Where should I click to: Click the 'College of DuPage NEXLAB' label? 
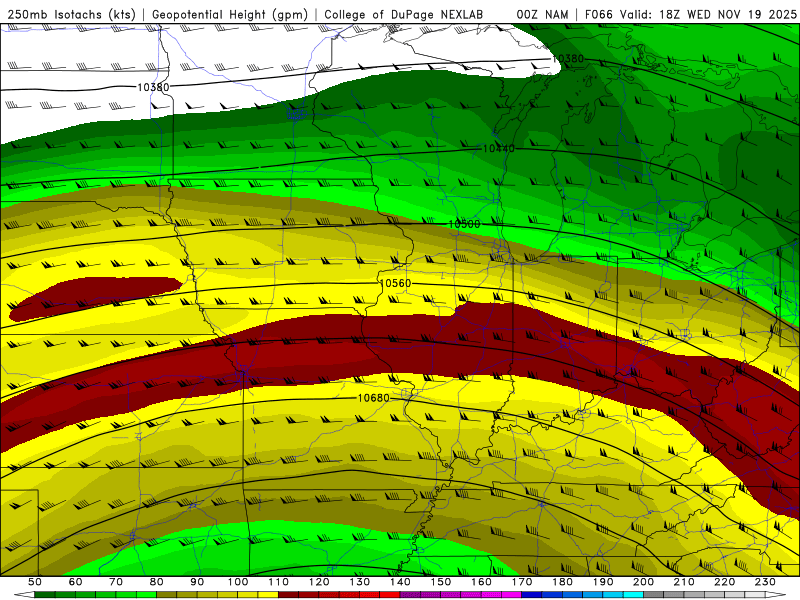(404, 15)
